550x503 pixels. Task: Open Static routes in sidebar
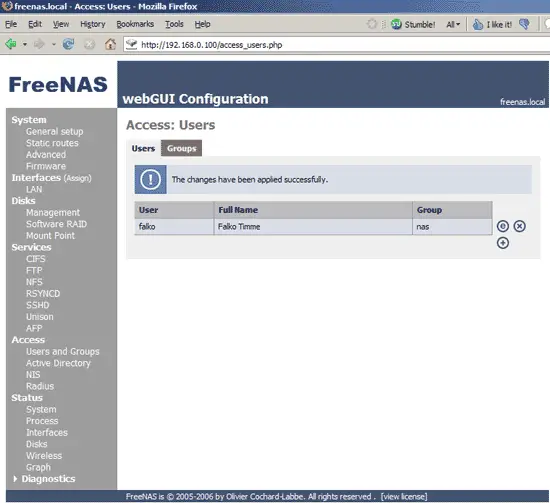coord(52,143)
